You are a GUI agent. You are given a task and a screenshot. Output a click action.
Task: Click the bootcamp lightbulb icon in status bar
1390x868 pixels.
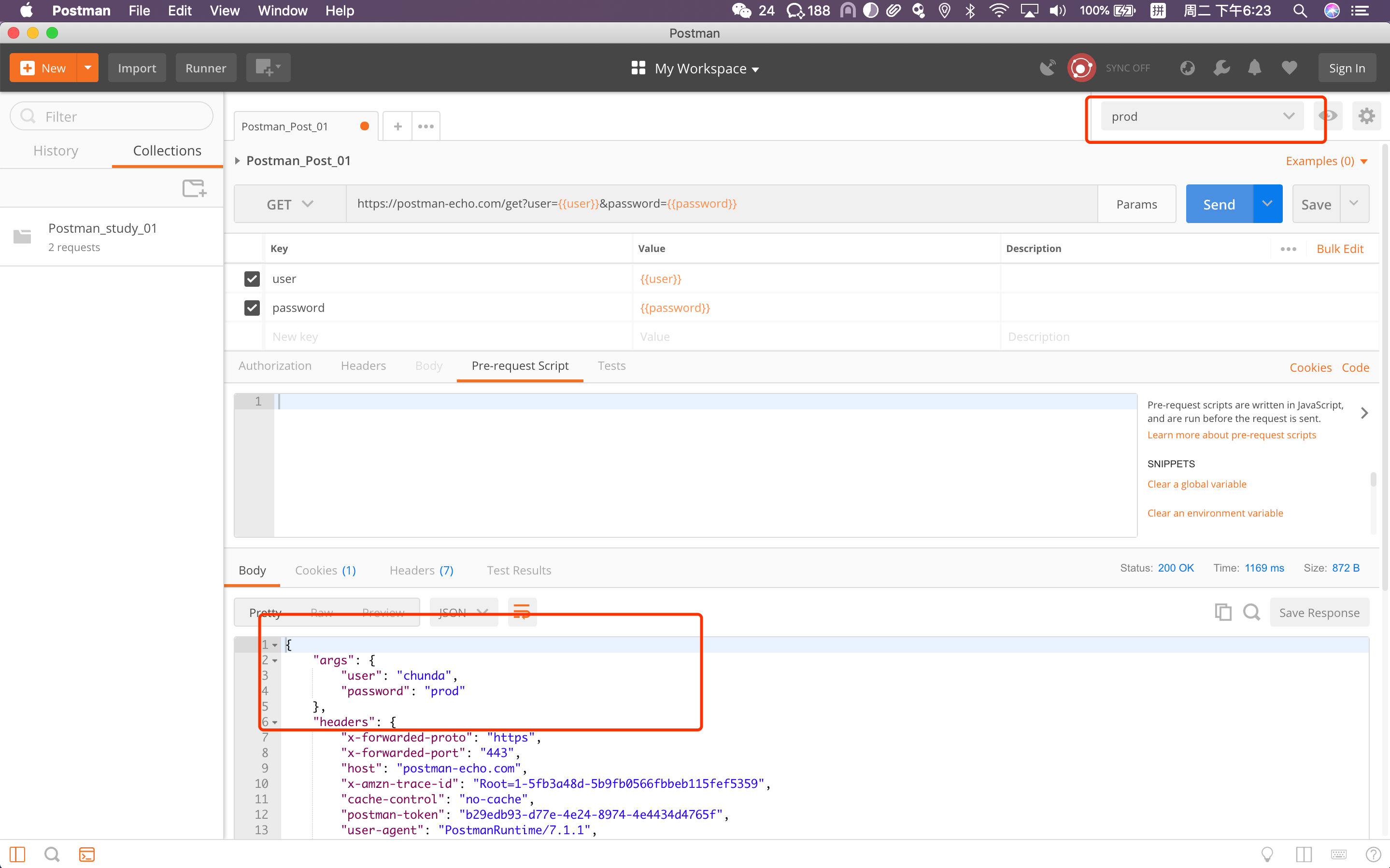1267,854
